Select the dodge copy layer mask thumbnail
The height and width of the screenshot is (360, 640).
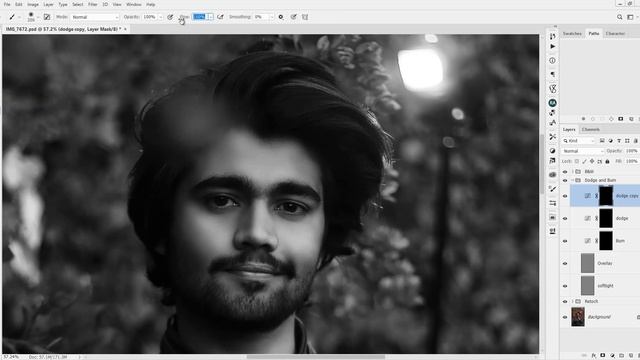click(x=606, y=196)
